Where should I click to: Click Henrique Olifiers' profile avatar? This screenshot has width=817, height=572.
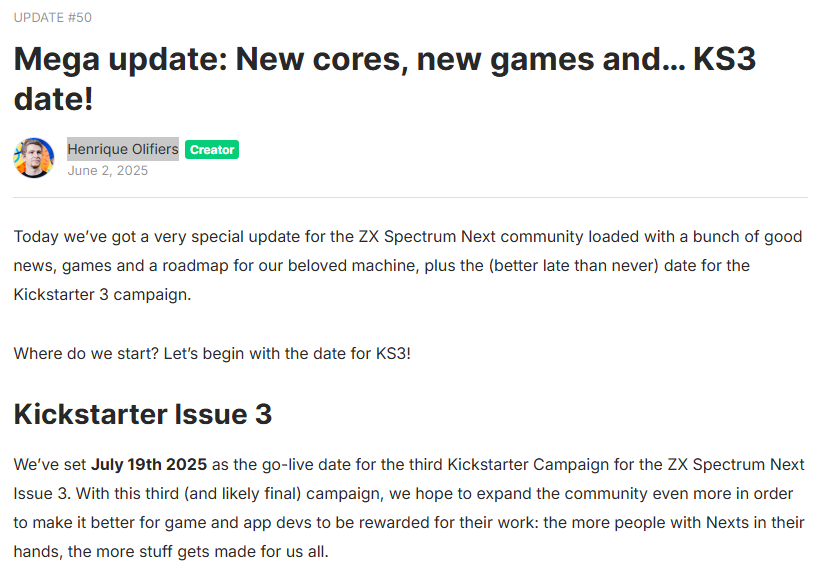point(33,158)
